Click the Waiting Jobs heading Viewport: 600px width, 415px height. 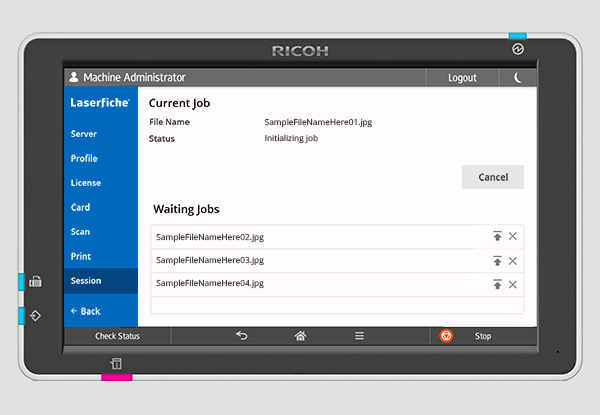(186, 209)
